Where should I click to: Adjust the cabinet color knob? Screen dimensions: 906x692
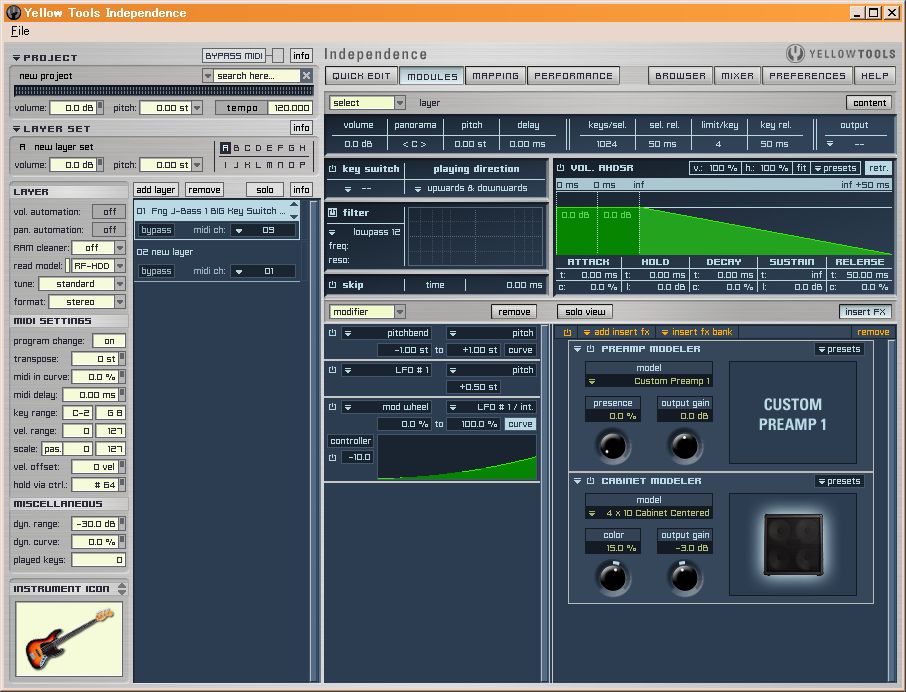pyautogui.click(x=612, y=578)
